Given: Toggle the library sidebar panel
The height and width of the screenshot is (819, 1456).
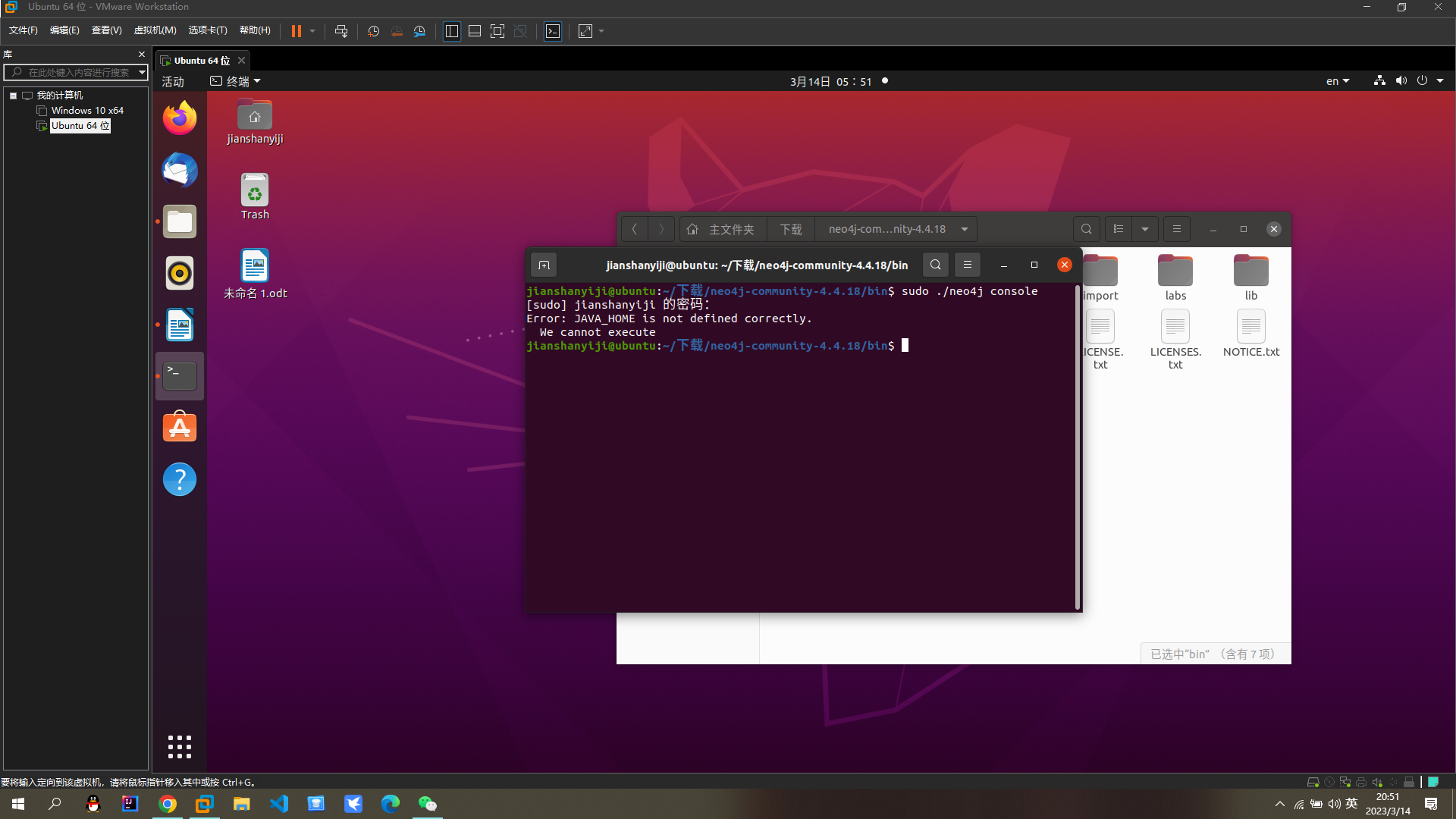Looking at the screenshot, I should coord(452,31).
